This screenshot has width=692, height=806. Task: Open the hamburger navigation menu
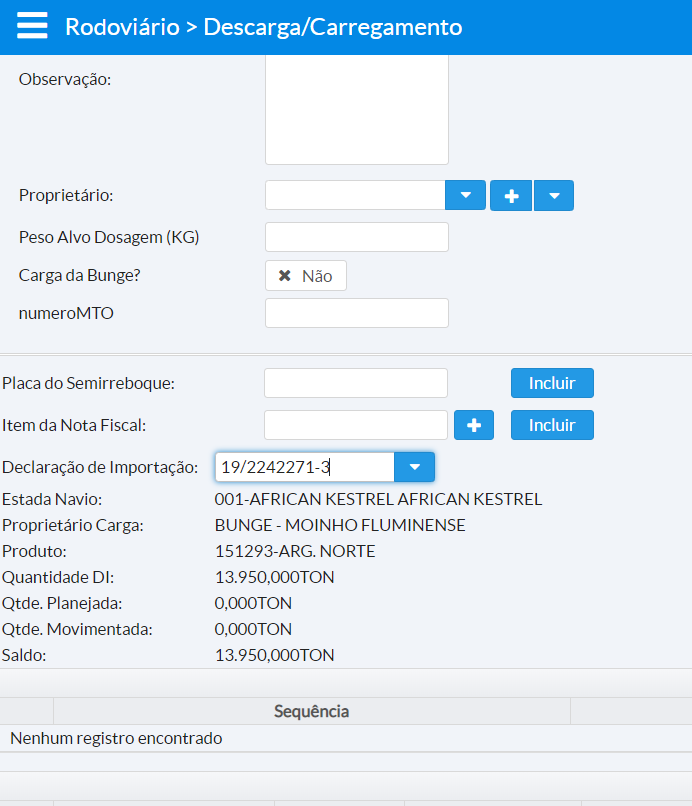[32, 26]
